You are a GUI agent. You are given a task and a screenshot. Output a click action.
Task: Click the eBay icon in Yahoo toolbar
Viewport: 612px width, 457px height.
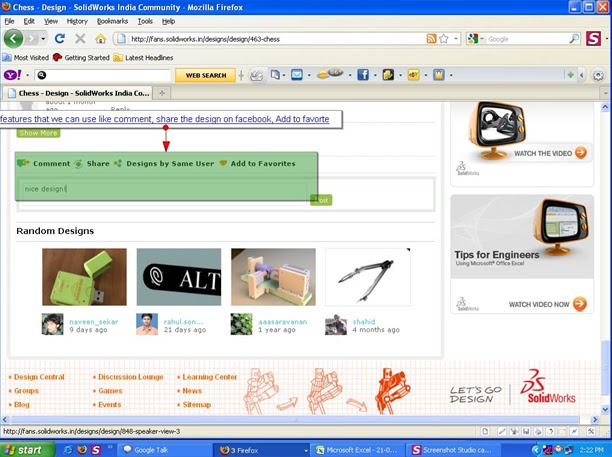click(x=413, y=75)
